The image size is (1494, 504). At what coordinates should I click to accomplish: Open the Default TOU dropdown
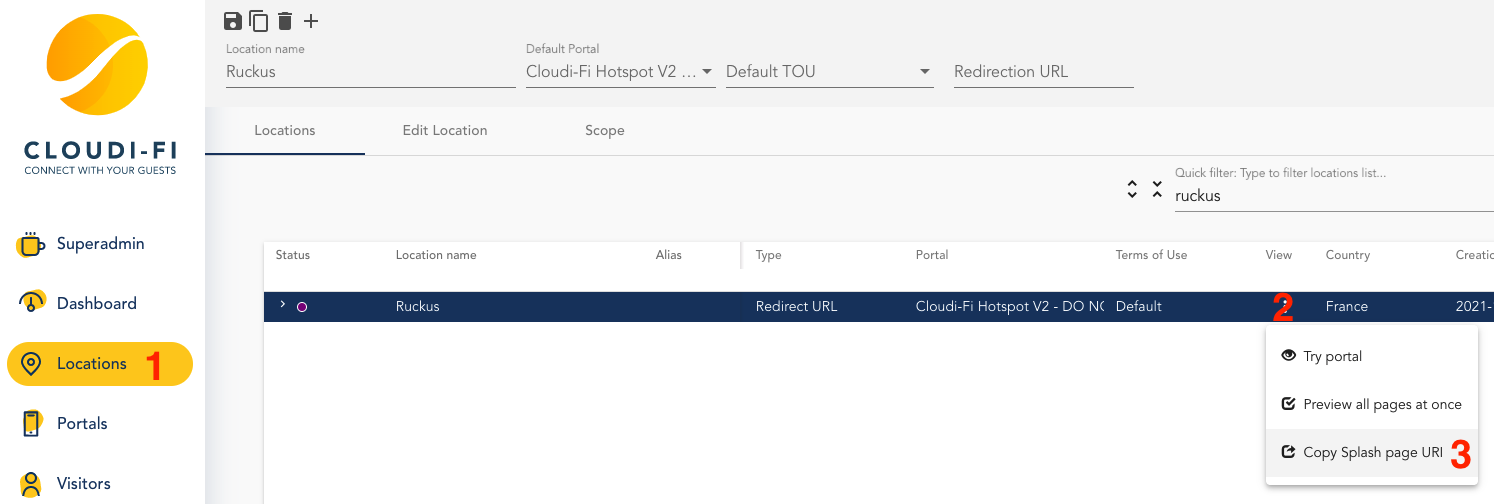(830, 72)
